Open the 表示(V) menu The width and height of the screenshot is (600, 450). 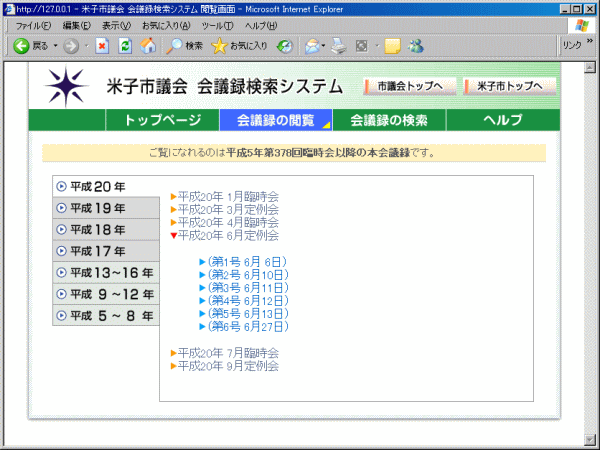(x=116, y=26)
